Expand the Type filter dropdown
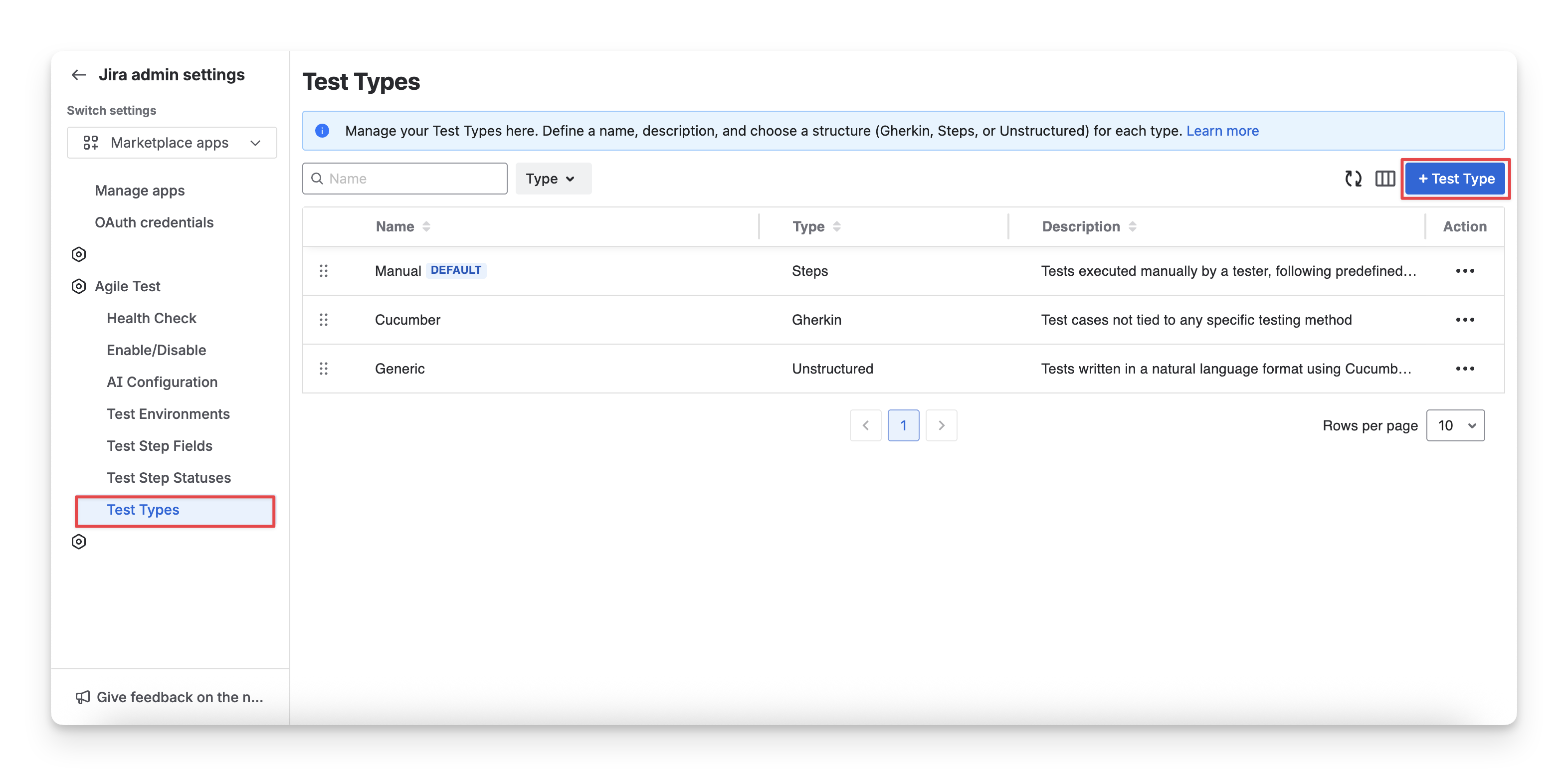The width and height of the screenshot is (1568, 776). point(553,179)
